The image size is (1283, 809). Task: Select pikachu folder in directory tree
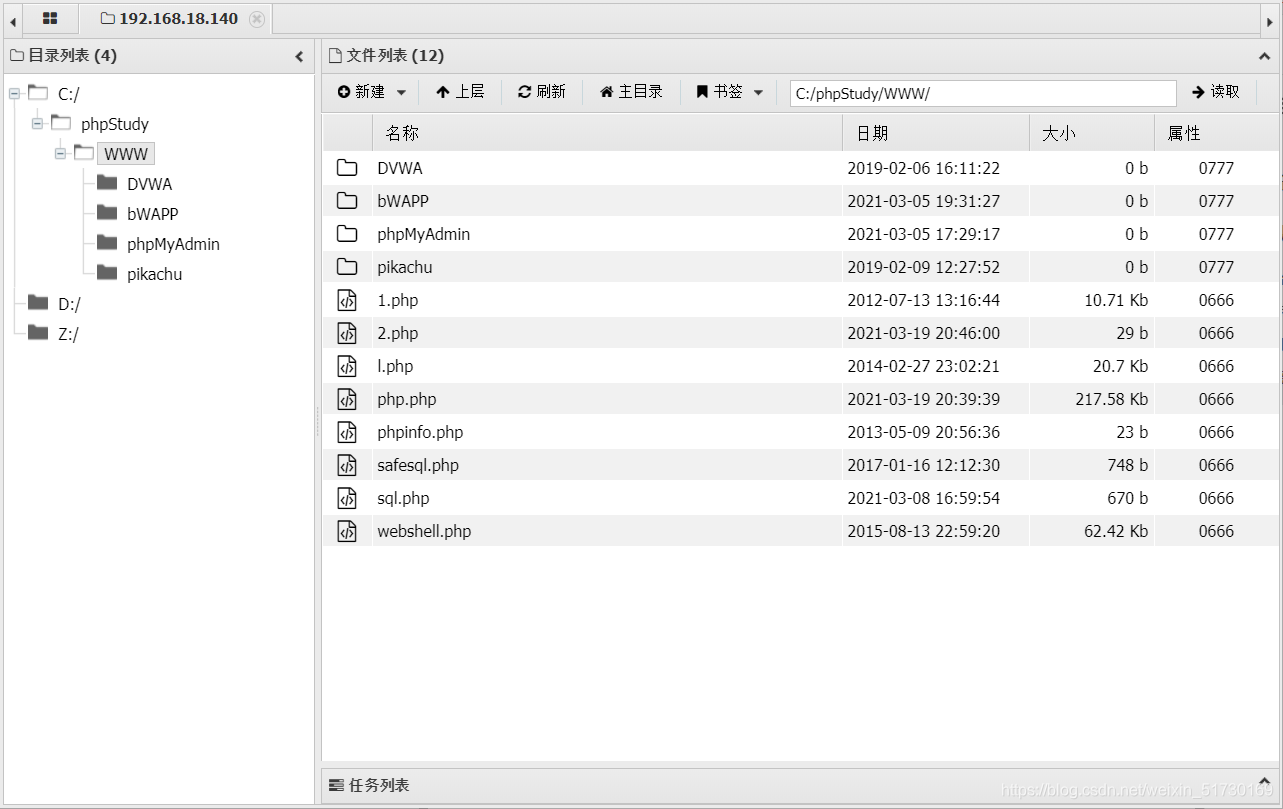(155, 274)
